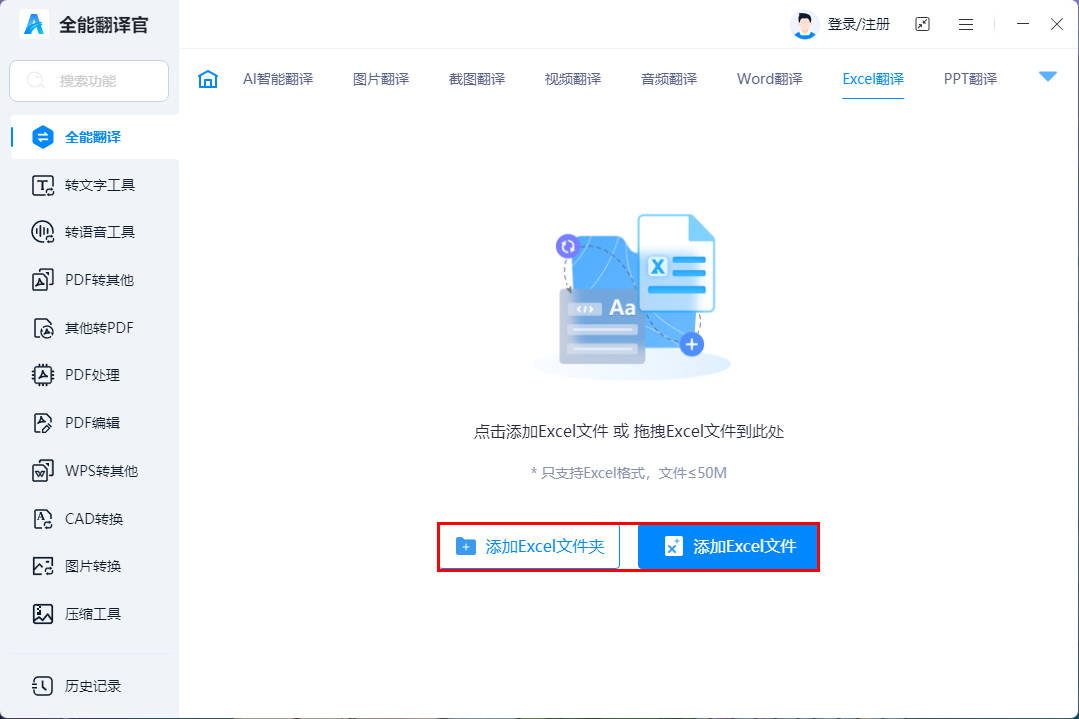
Task: Open the hamburger menu icon
Action: (965, 25)
